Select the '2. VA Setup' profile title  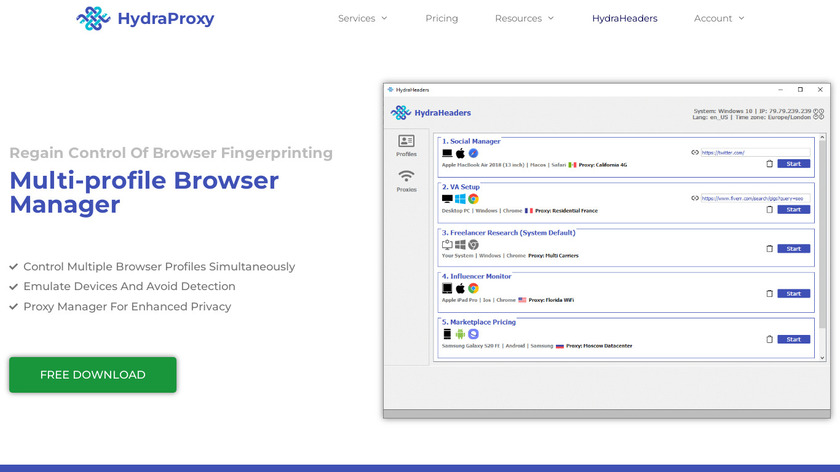pyautogui.click(x=461, y=187)
